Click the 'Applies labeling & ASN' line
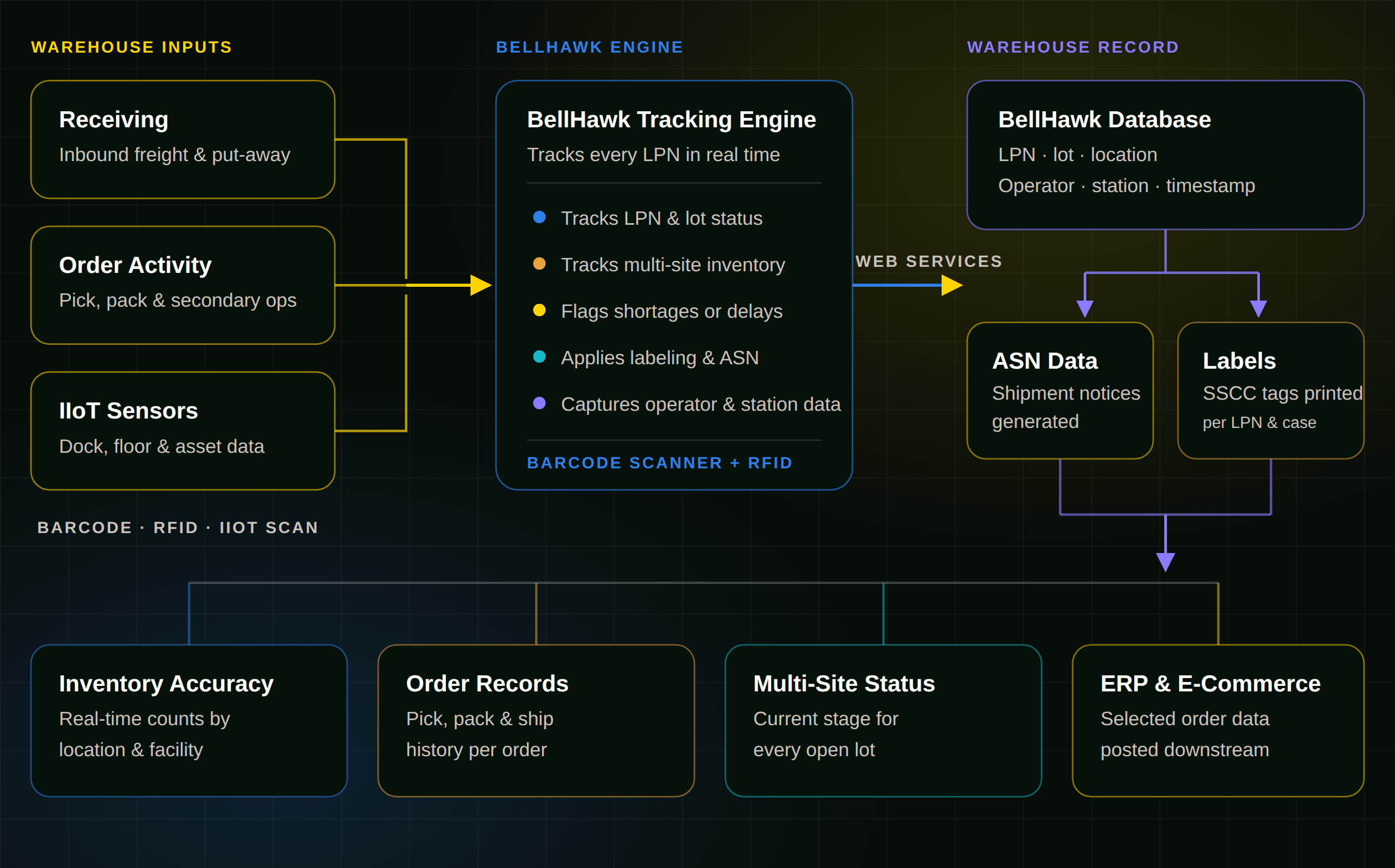1395x868 pixels. click(x=660, y=358)
